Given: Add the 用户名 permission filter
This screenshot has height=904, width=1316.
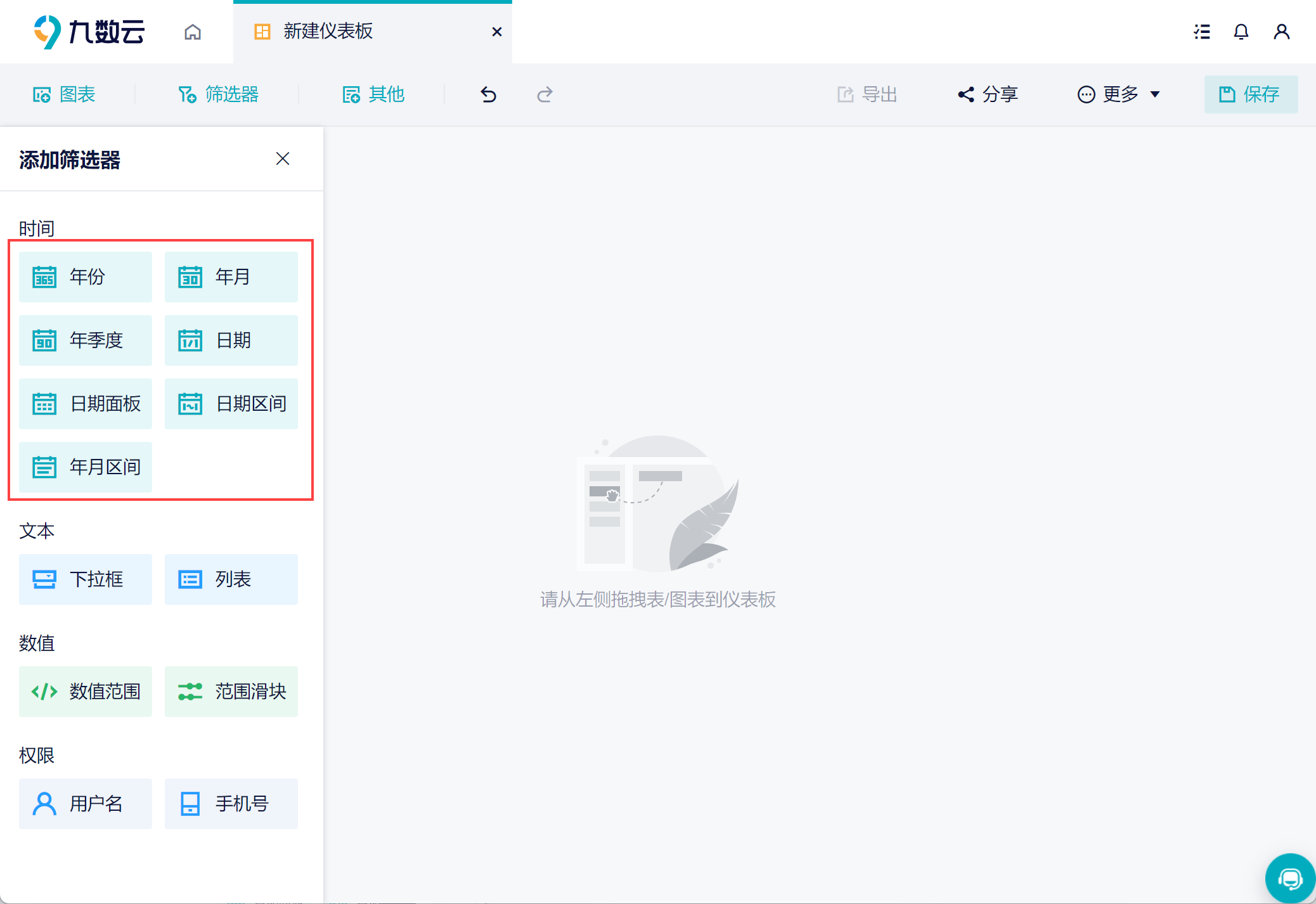Looking at the screenshot, I should (x=86, y=803).
